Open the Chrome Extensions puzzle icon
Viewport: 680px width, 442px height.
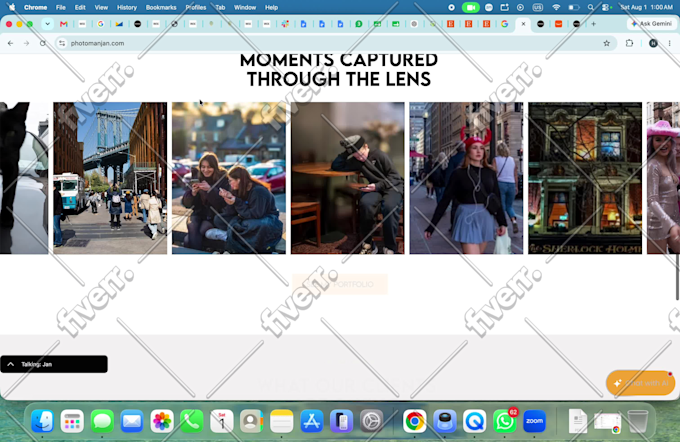click(x=629, y=43)
